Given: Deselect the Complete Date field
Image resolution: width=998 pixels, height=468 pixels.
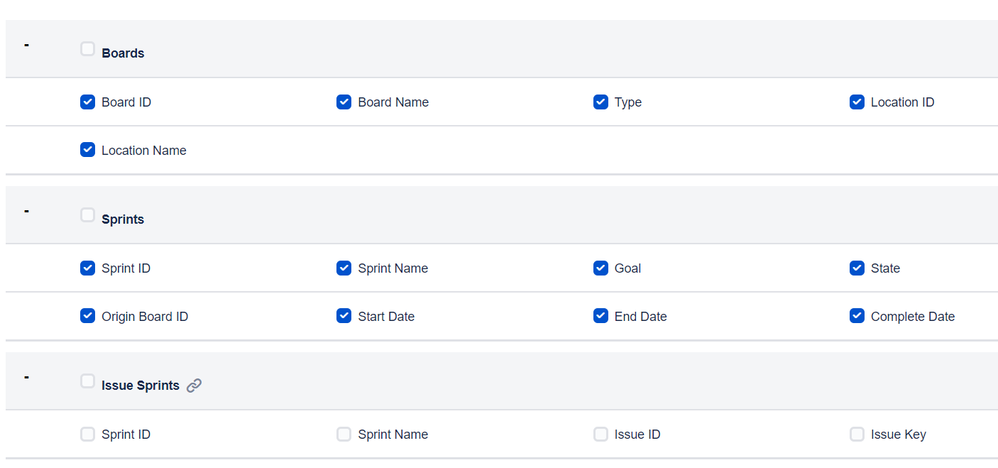Looking at the screenshot, I should 857,316.
